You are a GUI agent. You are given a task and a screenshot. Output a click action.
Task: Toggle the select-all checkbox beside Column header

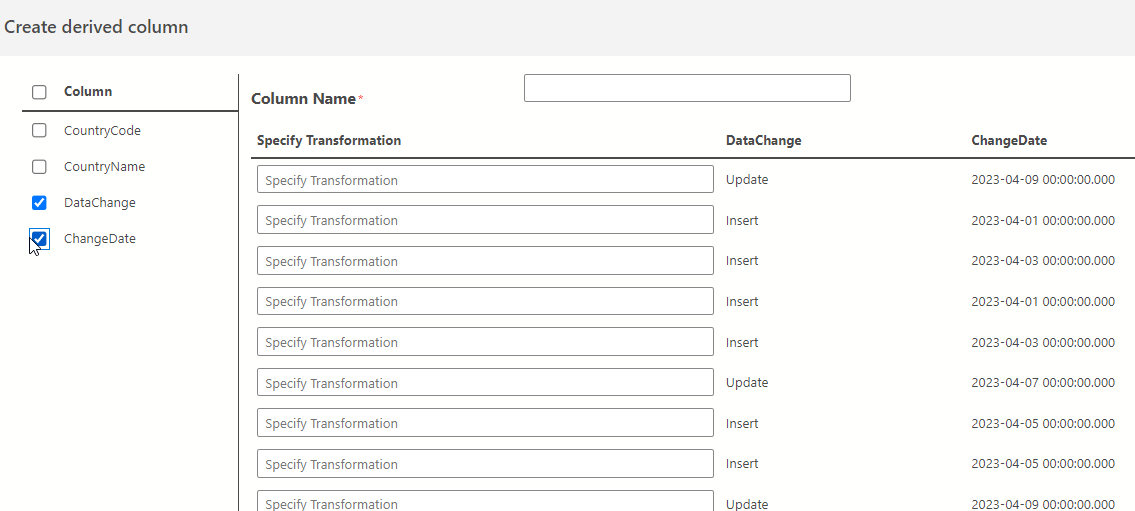(x=39, y=92)
